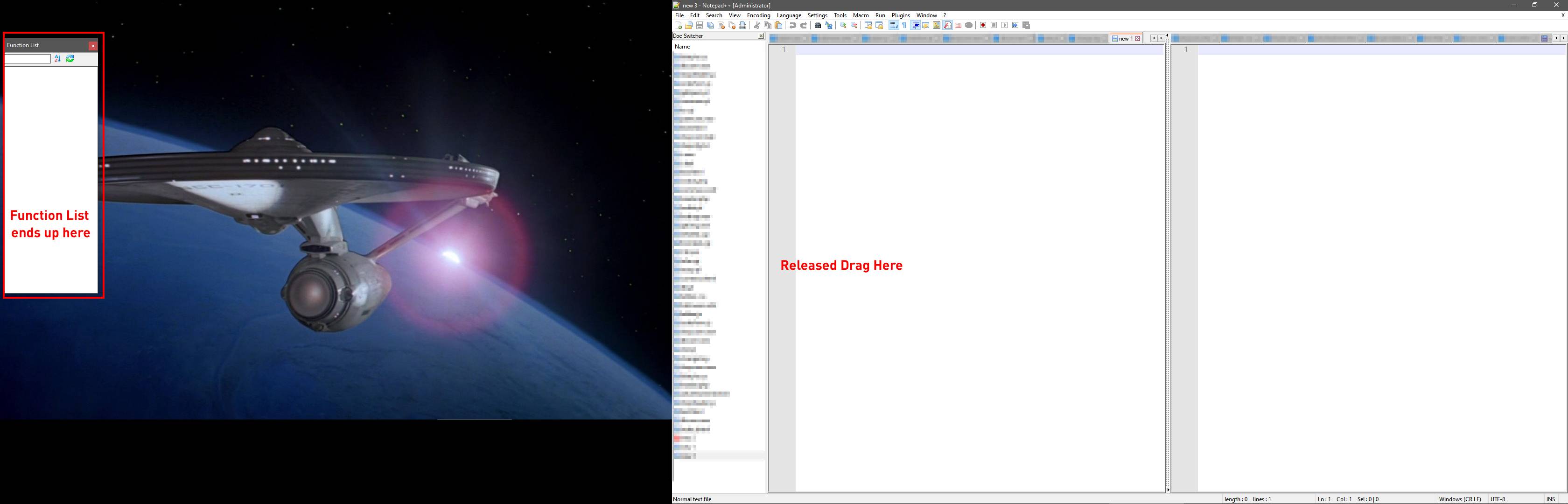
Task: Sort the Function List alphabetically
Action: click(x=58, y=59)
